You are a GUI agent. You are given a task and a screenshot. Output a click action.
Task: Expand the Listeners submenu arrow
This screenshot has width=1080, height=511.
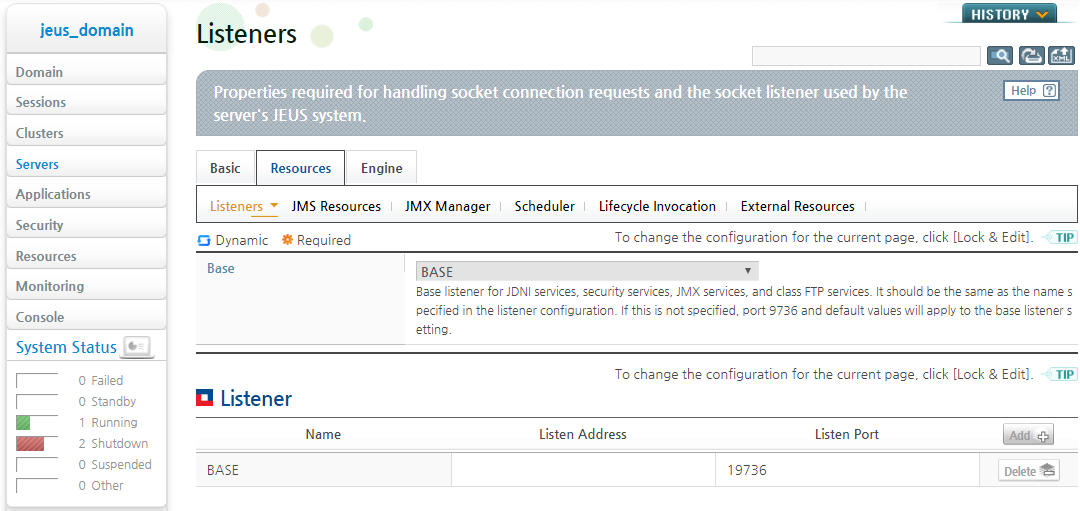274,206
